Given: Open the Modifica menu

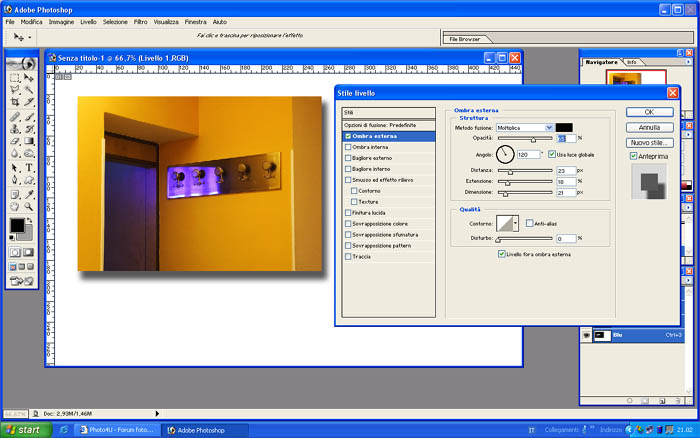Looking at the screenshot, I should pyautogui.click(x=31, y=22).
